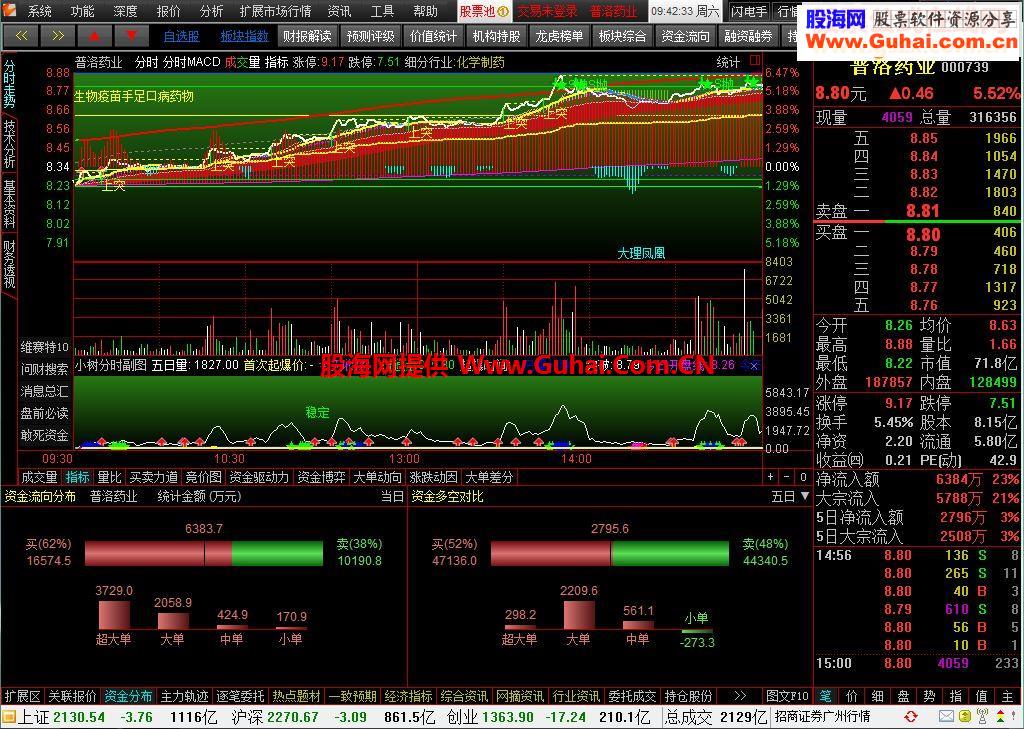Click the 闪电手 button
The height and width of the screenshot is (729, 1024).
748,11
